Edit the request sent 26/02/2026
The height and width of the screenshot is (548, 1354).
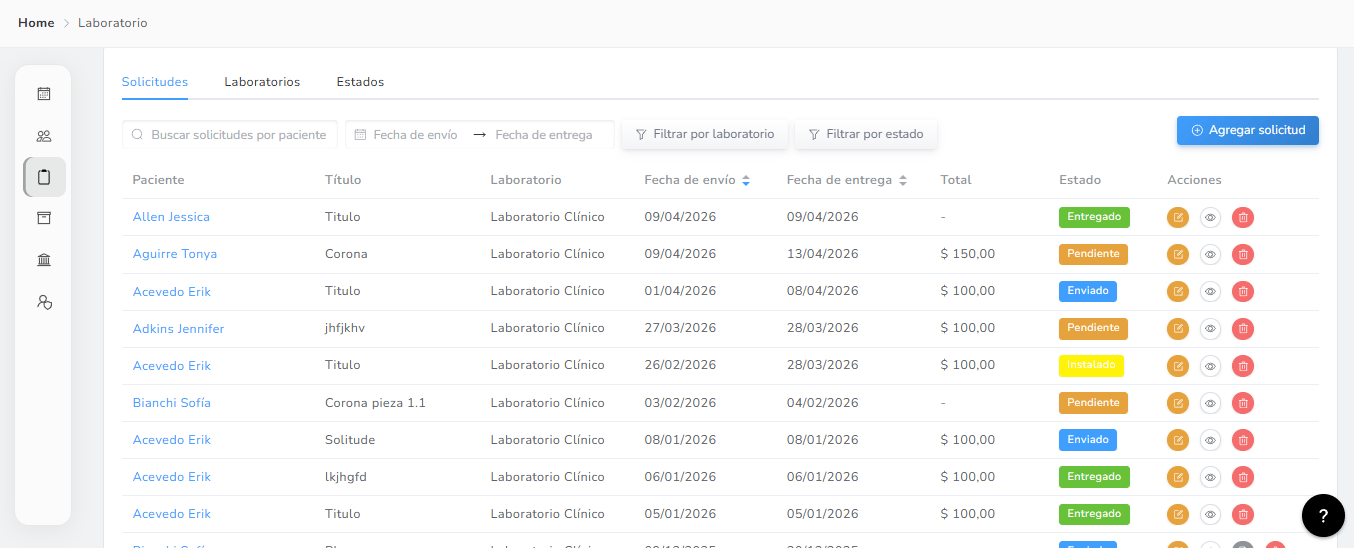coord(1178,366)
